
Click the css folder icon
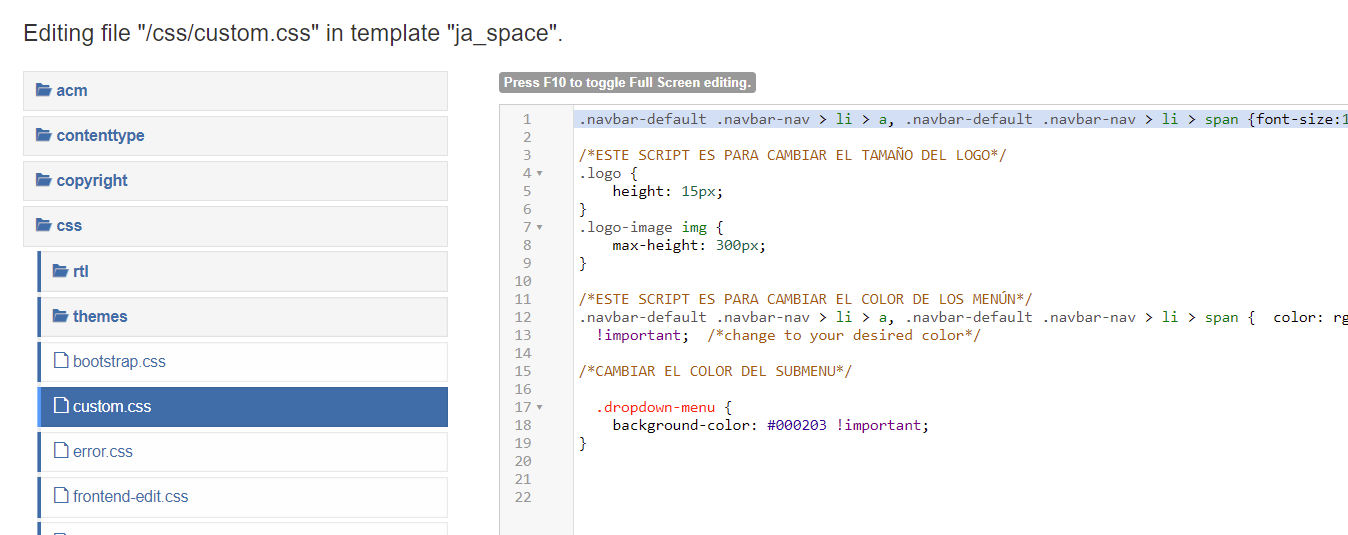pyautogui.click(x=44, y=225)
